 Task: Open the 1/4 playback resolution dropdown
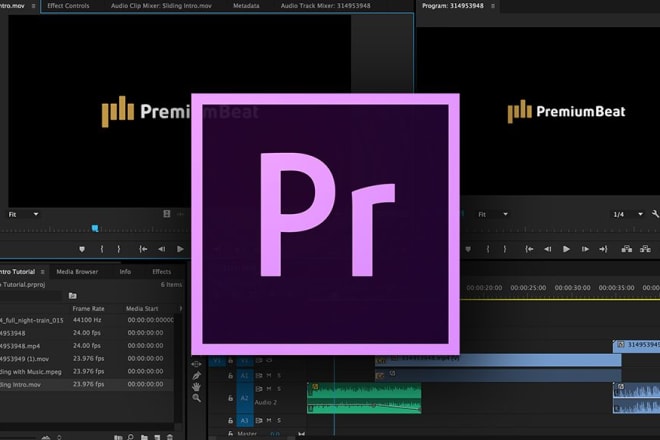[628, 214]
